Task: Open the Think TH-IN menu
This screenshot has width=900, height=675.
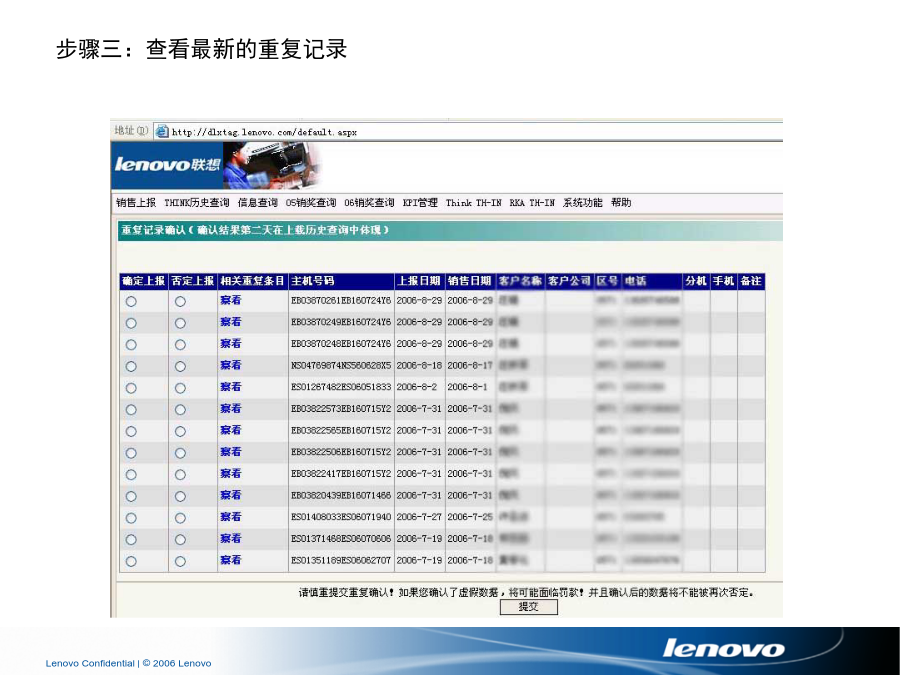Action: [474, 203]
